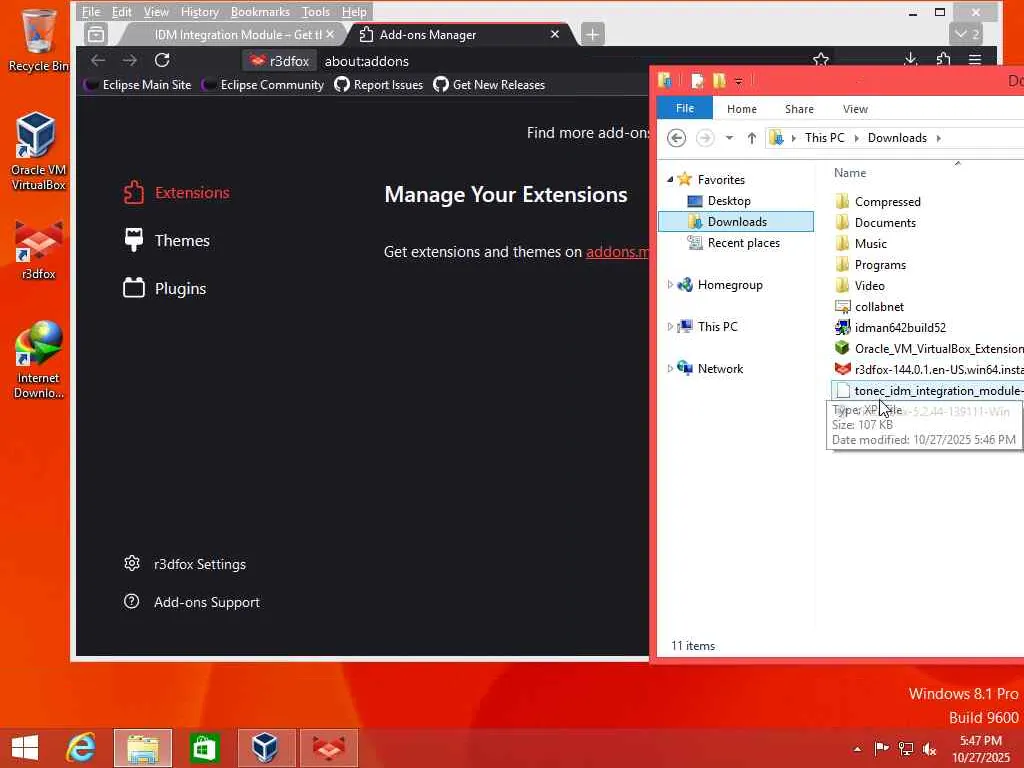Open the browser hamburger application menu
The image size is (1024, 768).
coord(975,60)
